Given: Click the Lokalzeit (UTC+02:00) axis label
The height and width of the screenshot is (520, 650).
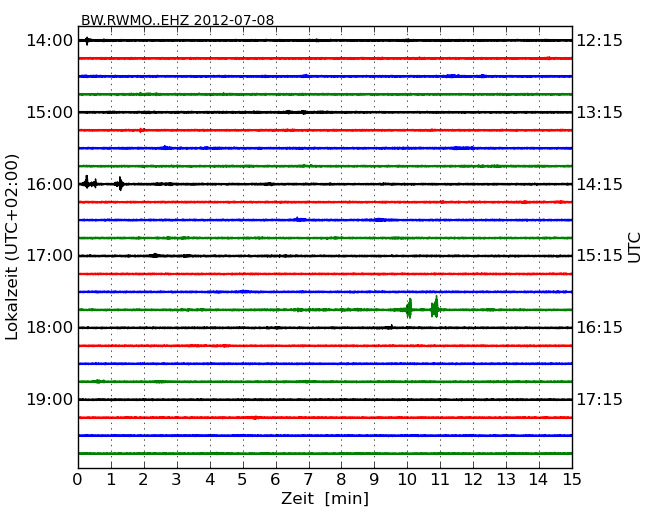Looking at the screenshot, I should click(x=12, y=247).
